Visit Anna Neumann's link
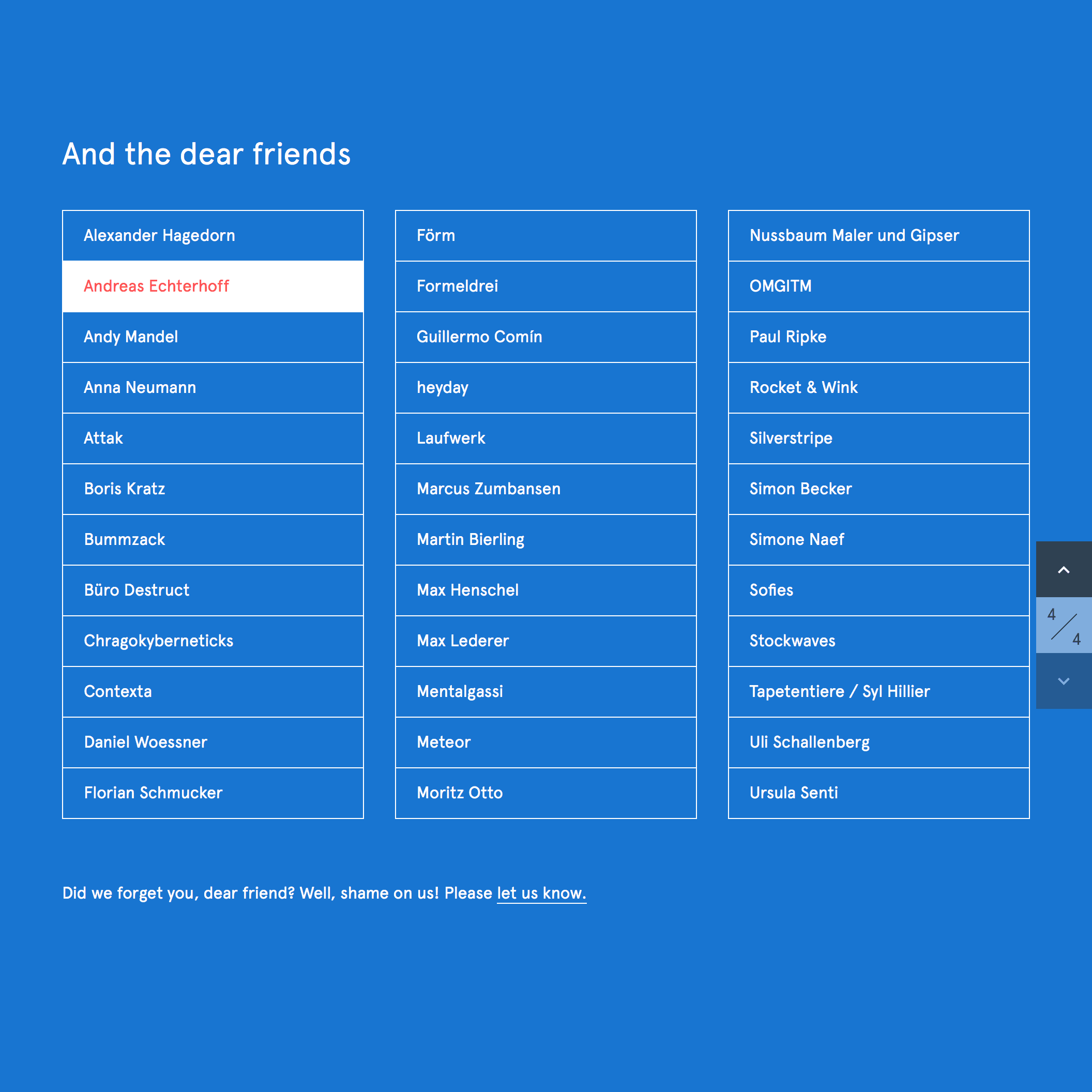 (213, 388)
